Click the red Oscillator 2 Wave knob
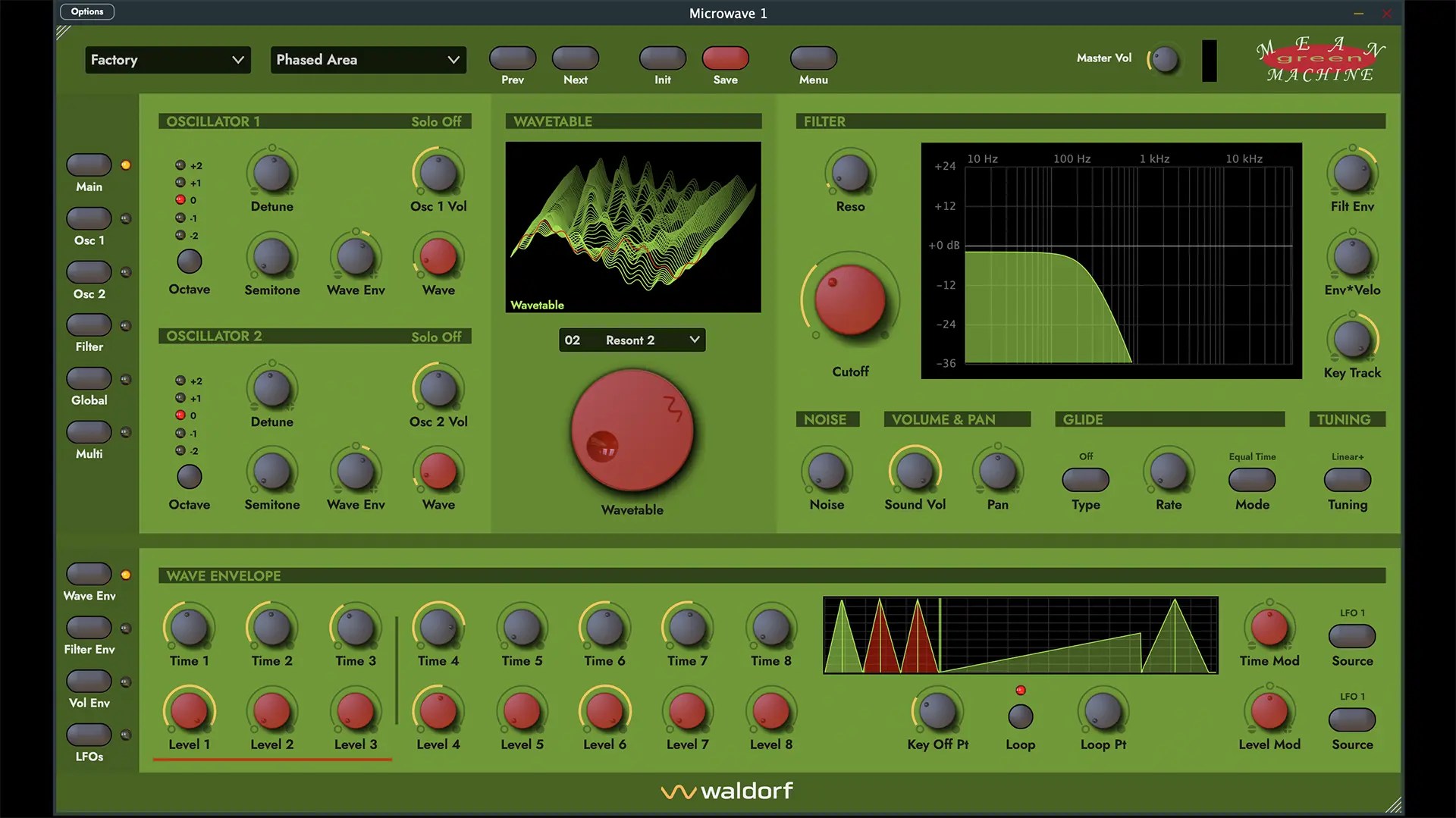The width and height of the screenshot is (1456, 818). 438,472
